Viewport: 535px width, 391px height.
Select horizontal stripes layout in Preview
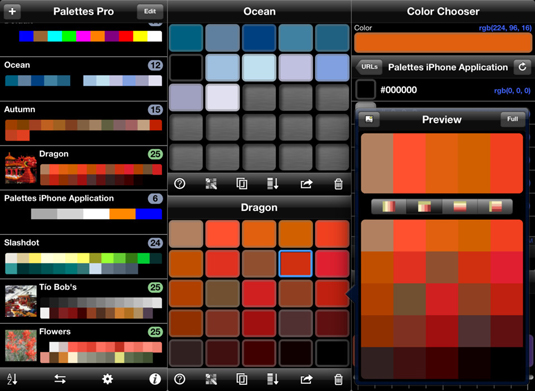460,206
